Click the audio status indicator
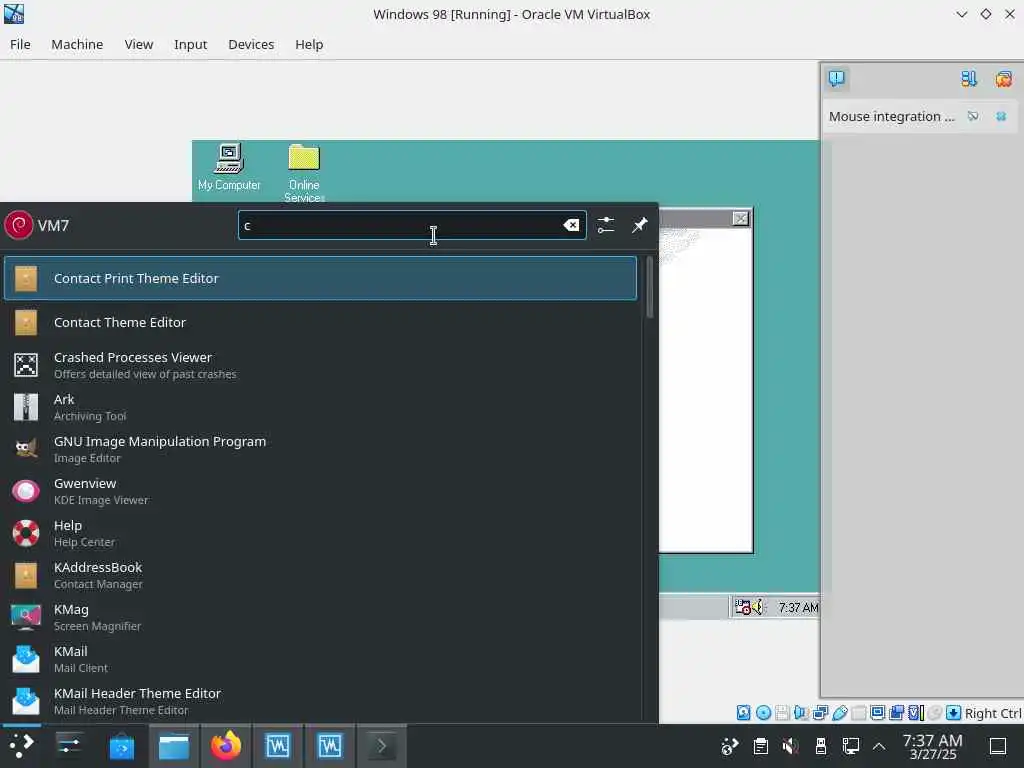1024x768 pixels. [x=801, y=712]
